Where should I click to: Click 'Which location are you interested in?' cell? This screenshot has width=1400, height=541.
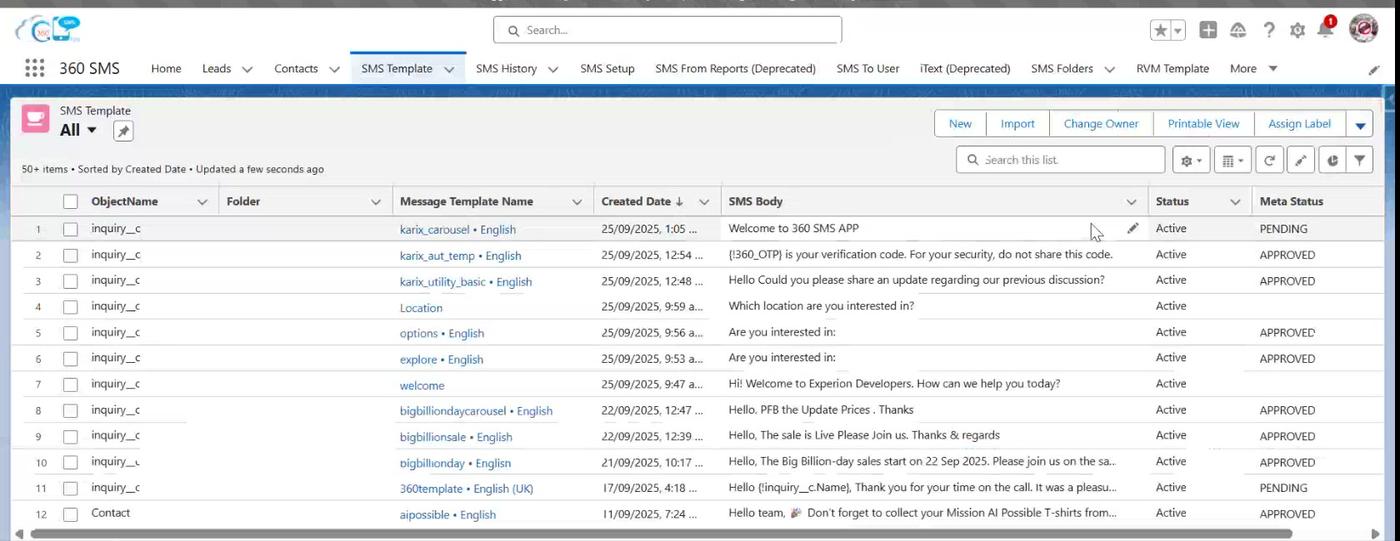click(821, 306)
